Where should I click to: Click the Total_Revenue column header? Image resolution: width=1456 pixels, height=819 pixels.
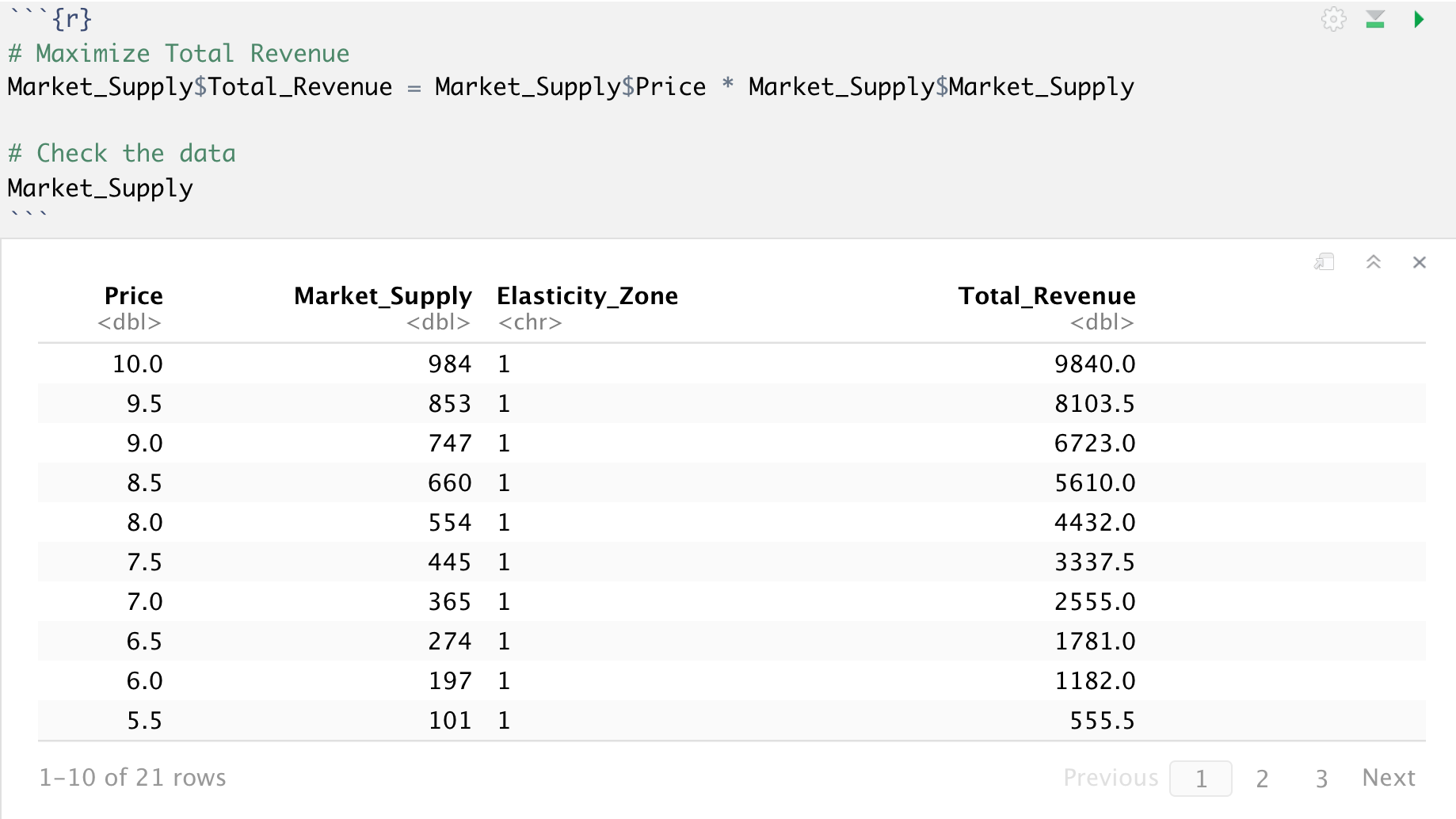tap(1046, 296)
